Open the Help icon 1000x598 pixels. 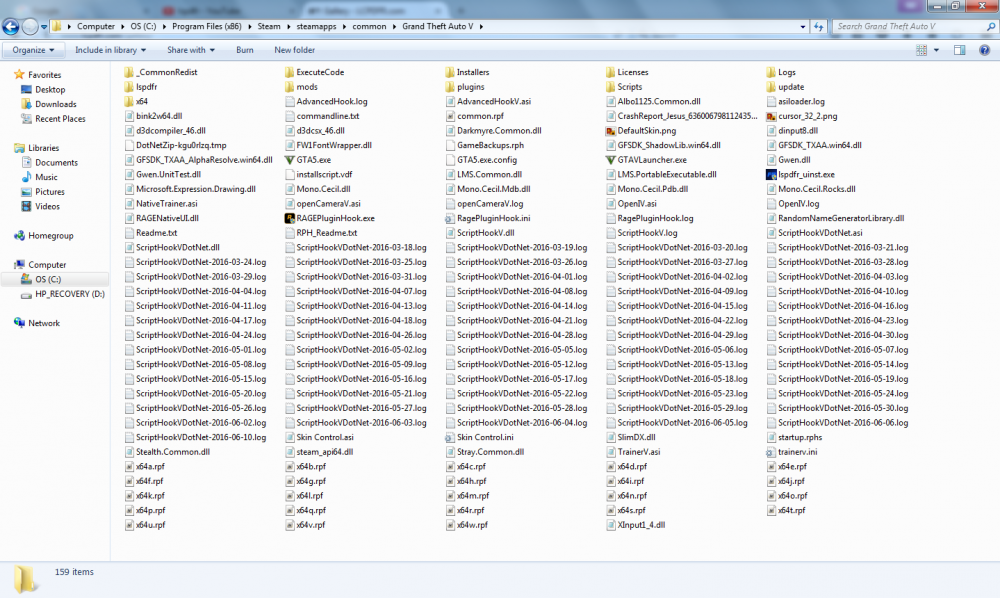tap(984, 50)
